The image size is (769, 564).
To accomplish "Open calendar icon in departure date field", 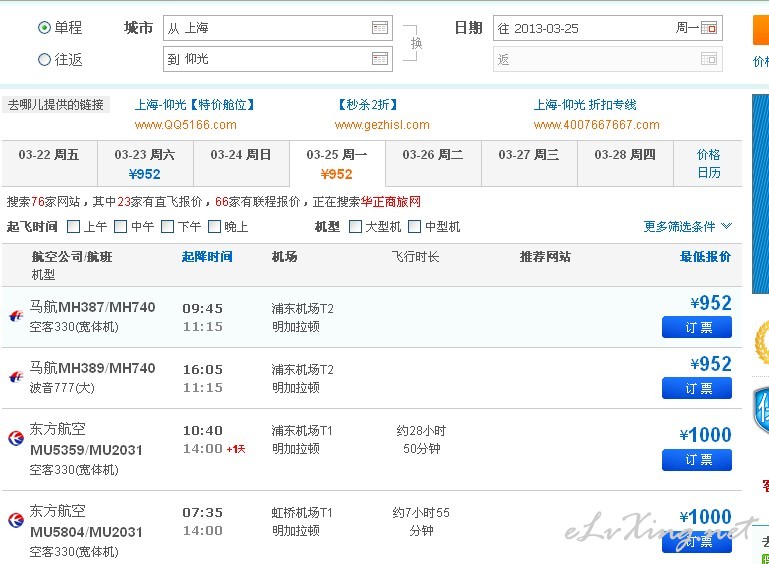I will [x=709, y=27].
